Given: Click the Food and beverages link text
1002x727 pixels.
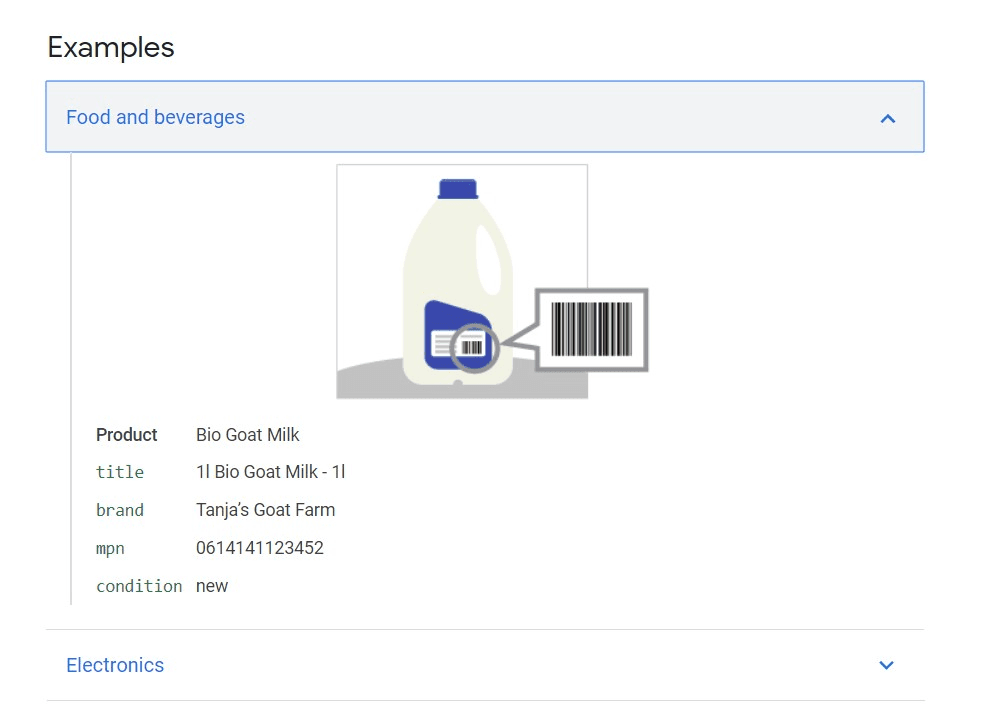Looking at the screenshot, I should 154,117.
